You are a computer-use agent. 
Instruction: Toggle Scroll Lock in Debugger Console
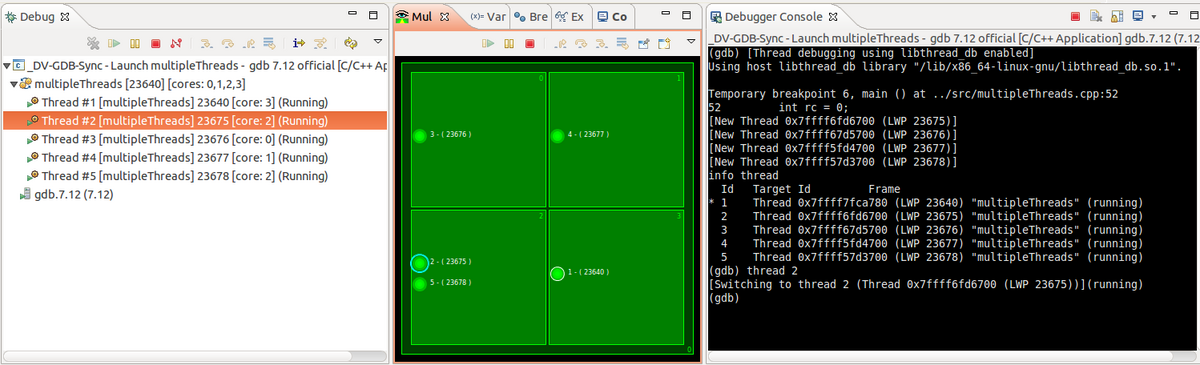point(1116,17)
